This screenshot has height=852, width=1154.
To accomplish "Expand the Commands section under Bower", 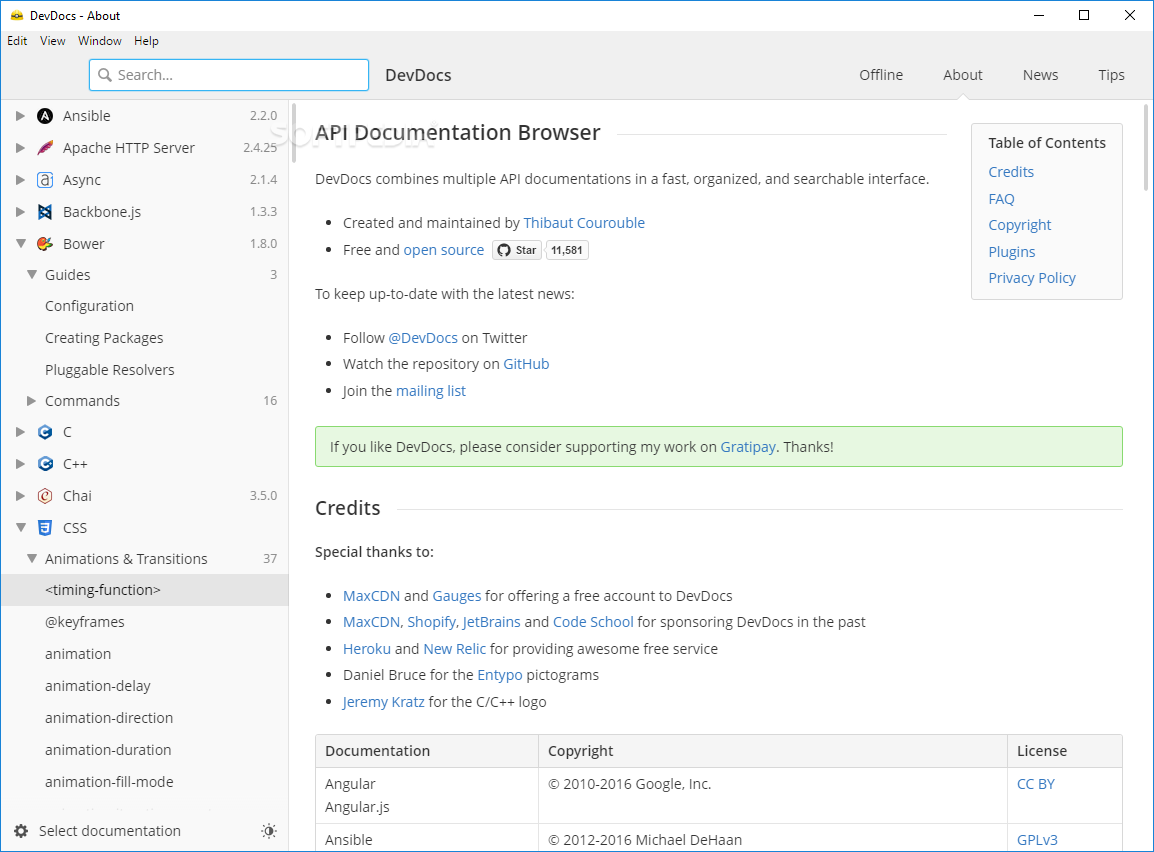I will [32, 401].
